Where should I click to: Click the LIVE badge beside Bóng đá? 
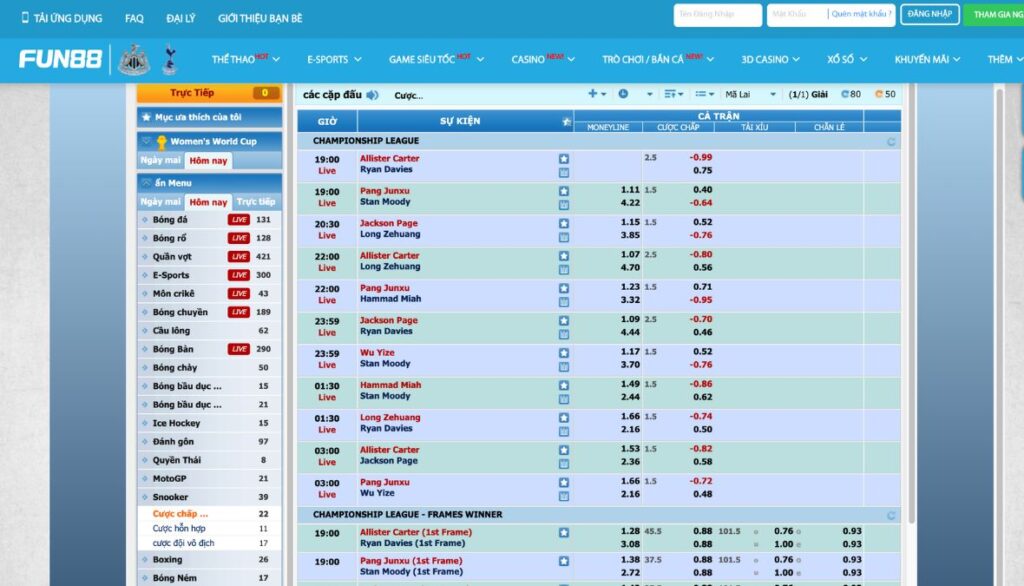pos(238,220)
